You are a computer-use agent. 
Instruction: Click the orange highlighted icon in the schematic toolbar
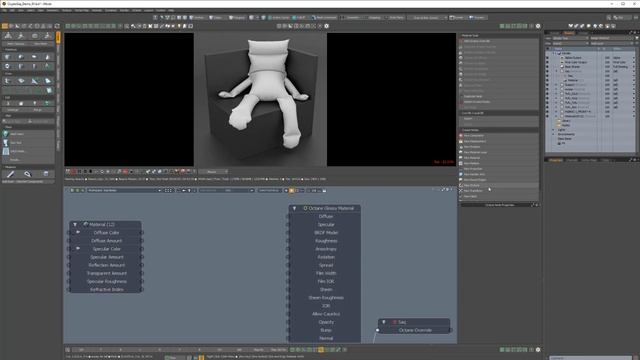[x=291, y=191]
